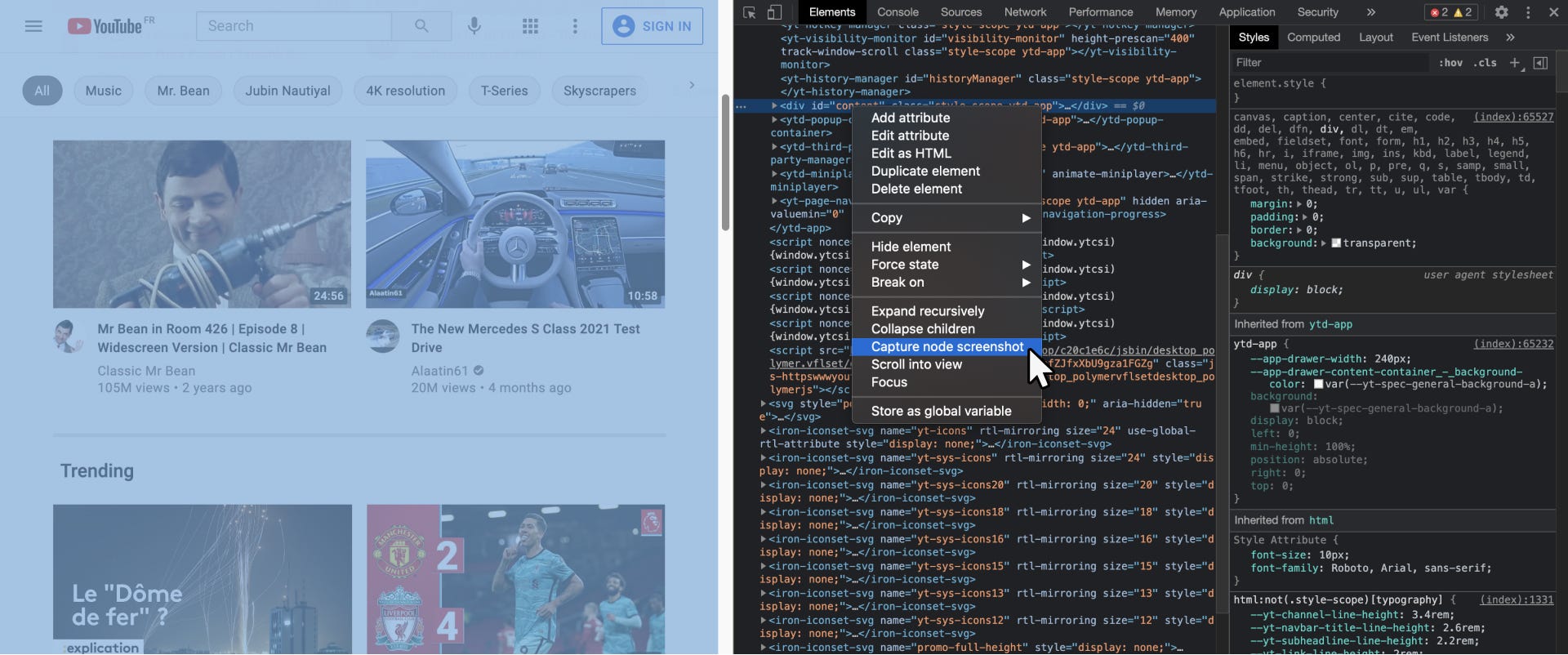Open the Mr Bean in Room 426 thumbnail
Viewport: 1568px width, 655px height.
point(203,224)
